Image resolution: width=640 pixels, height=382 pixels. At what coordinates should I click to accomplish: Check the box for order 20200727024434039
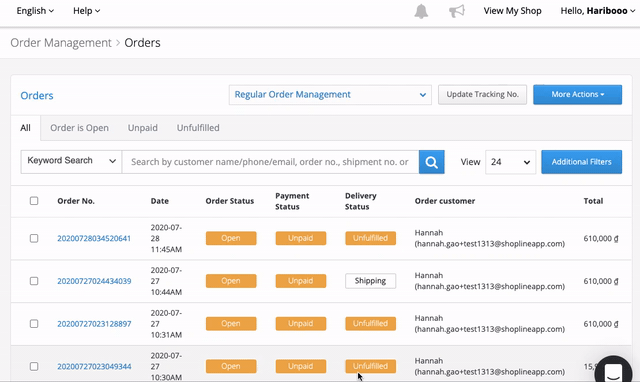point(34,281)
